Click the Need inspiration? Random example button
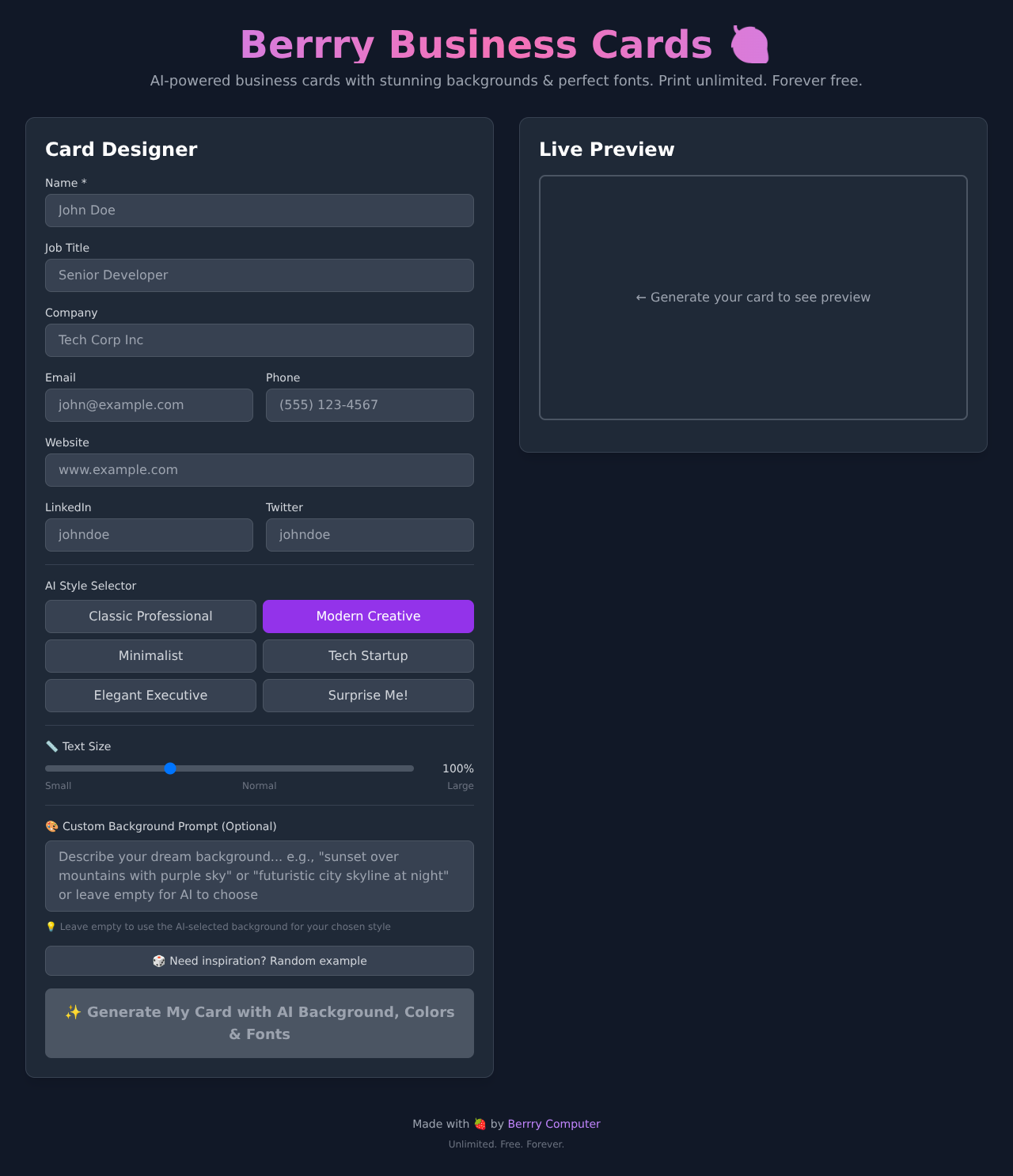Image resolution: width=1013 pixels, height=1176 pixels. 259,961
